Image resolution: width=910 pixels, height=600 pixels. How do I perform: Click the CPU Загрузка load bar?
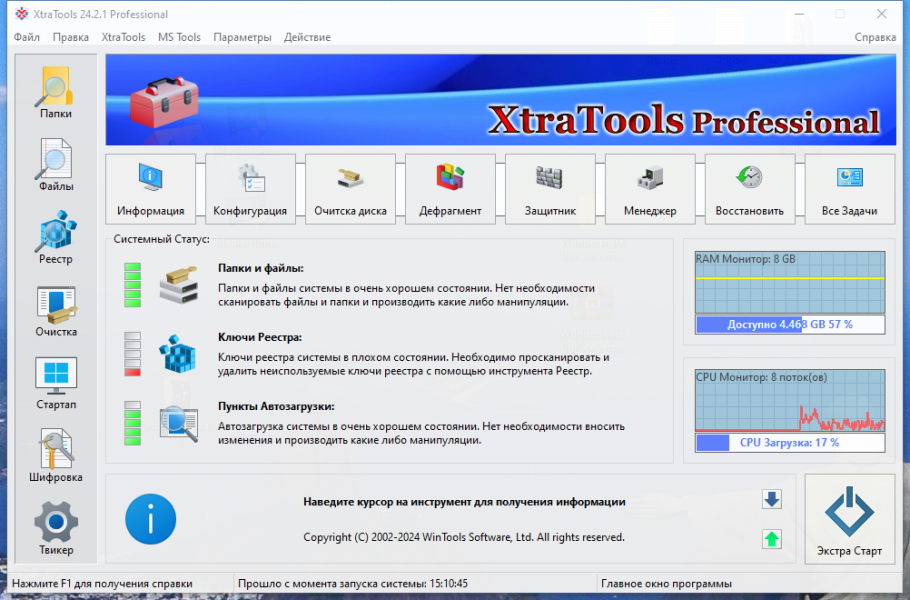pyautogui.click(x=790, y=443)
